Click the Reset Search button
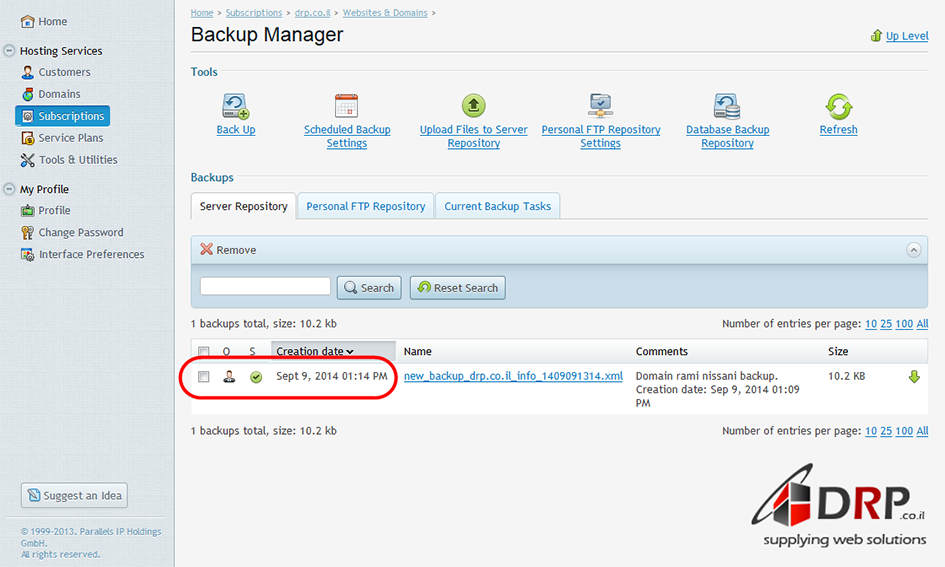The image size is (945, 567). pos(457,288)
